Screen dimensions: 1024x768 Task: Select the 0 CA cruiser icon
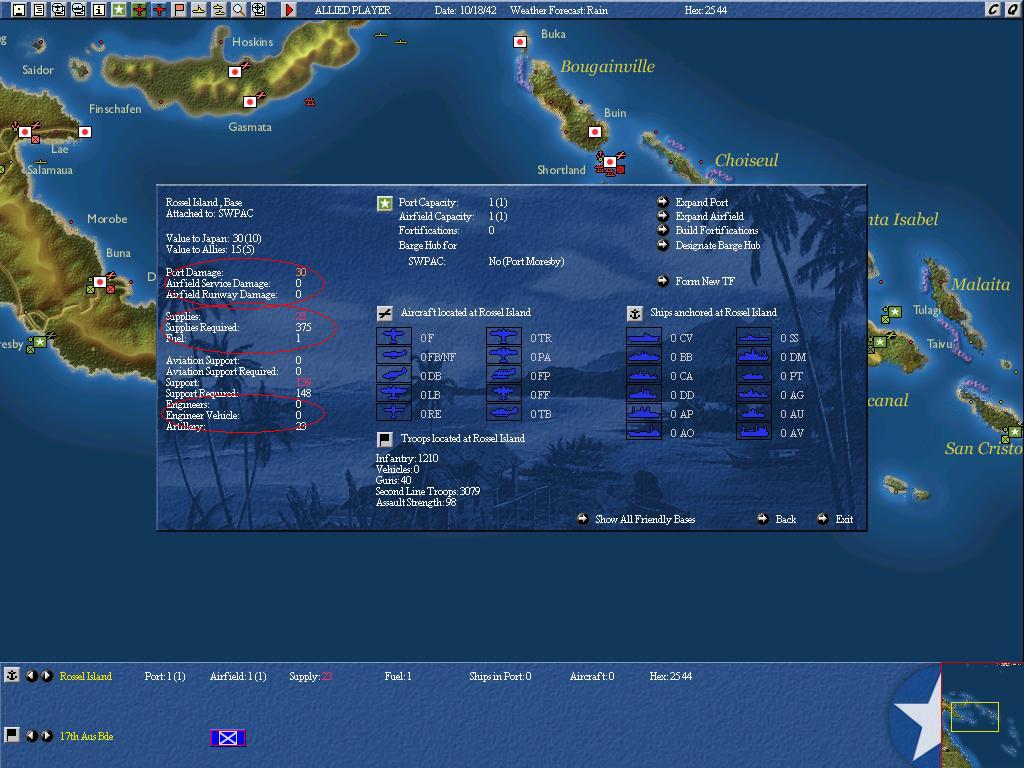[644, 375]
